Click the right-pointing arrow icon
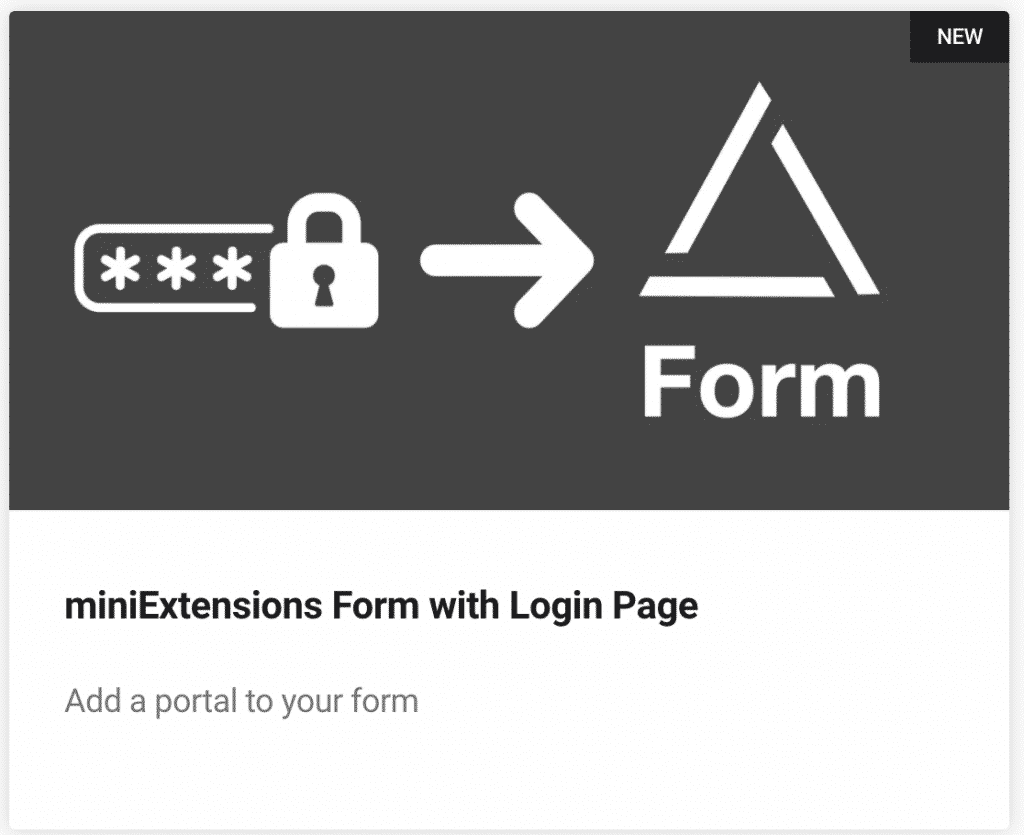Screen dimensions: 1024x835 coord(505,260)
